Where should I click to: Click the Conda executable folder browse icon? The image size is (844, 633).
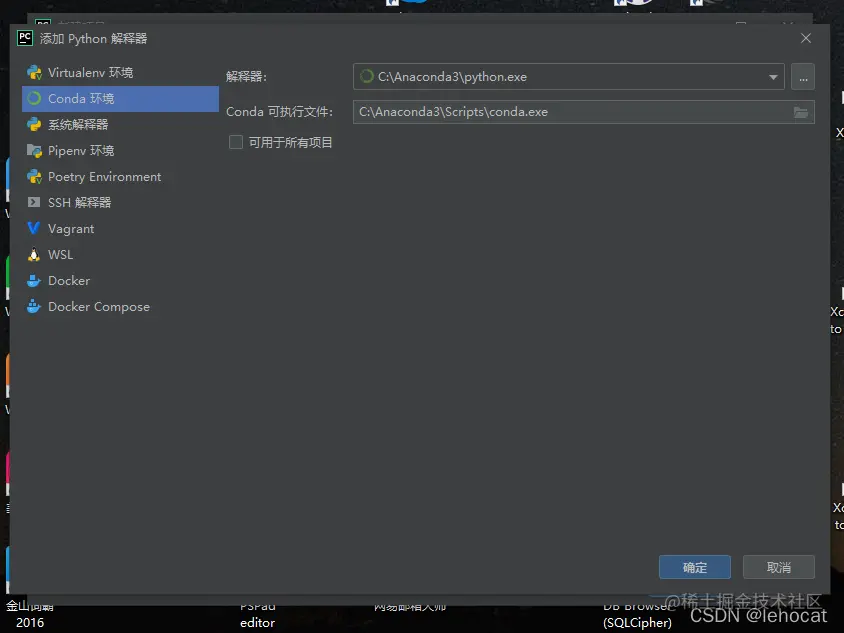tap(801, 112)
